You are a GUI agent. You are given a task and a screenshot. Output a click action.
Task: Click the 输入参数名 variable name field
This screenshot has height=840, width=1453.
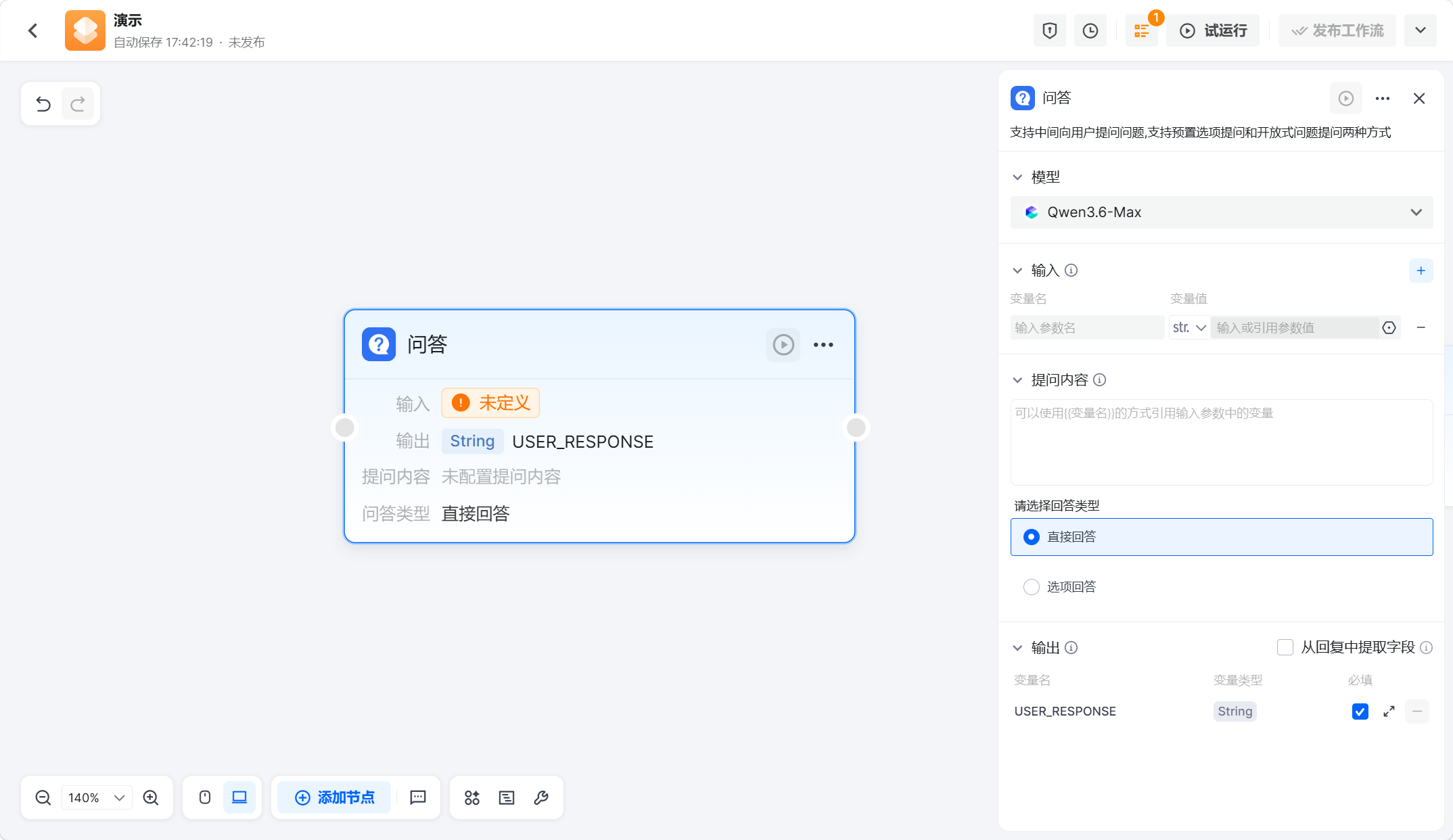pyautogui.click(x=1087, y=328)
